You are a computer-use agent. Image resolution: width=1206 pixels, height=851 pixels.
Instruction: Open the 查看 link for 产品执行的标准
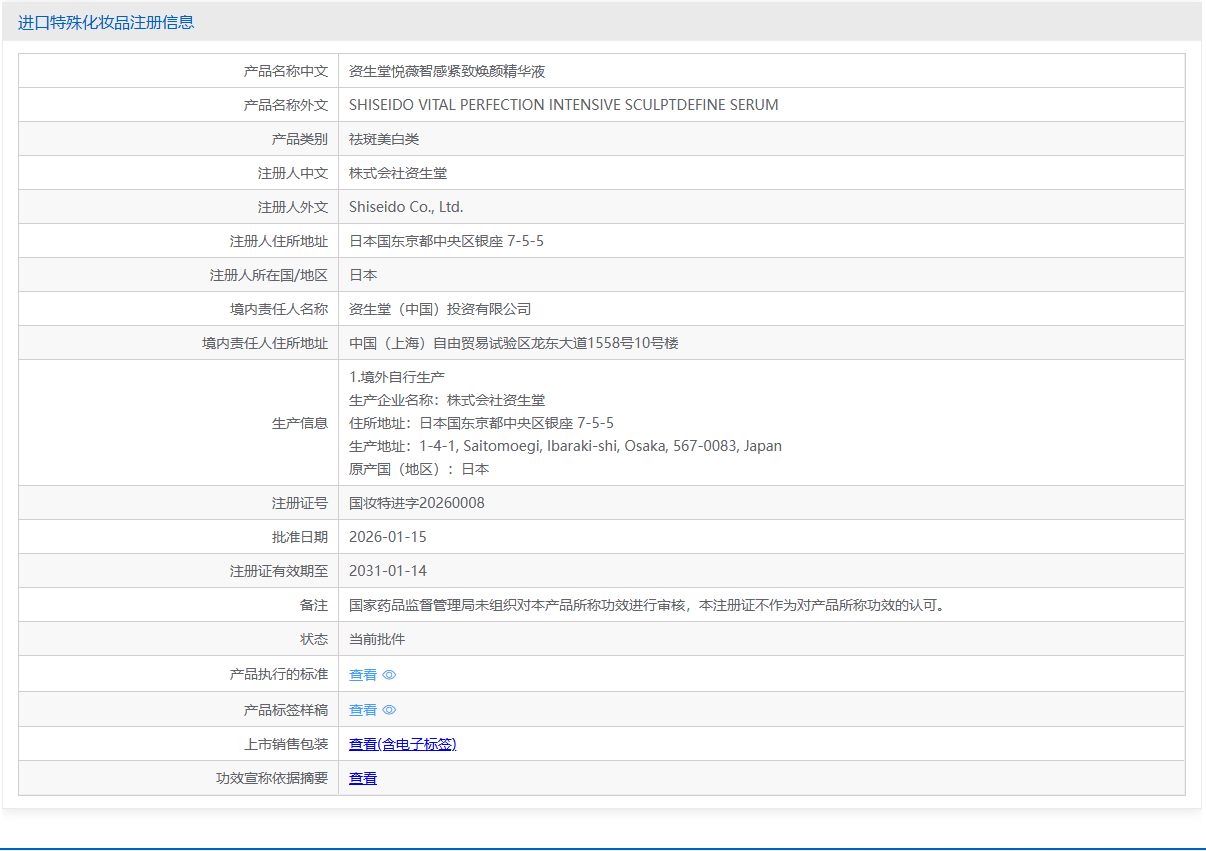[x=363, y=675]
